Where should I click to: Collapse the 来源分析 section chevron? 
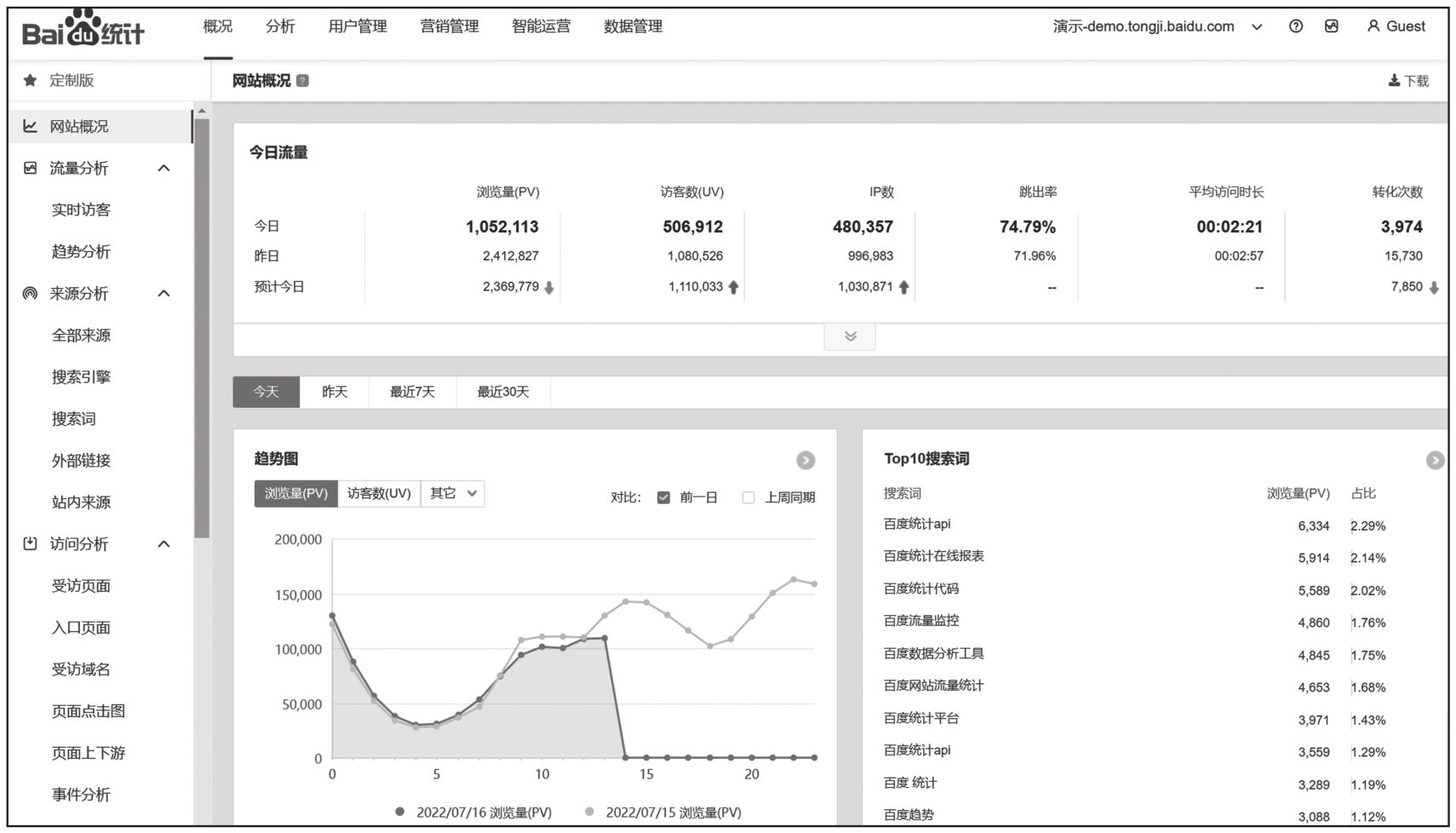(x=164, y=294)
